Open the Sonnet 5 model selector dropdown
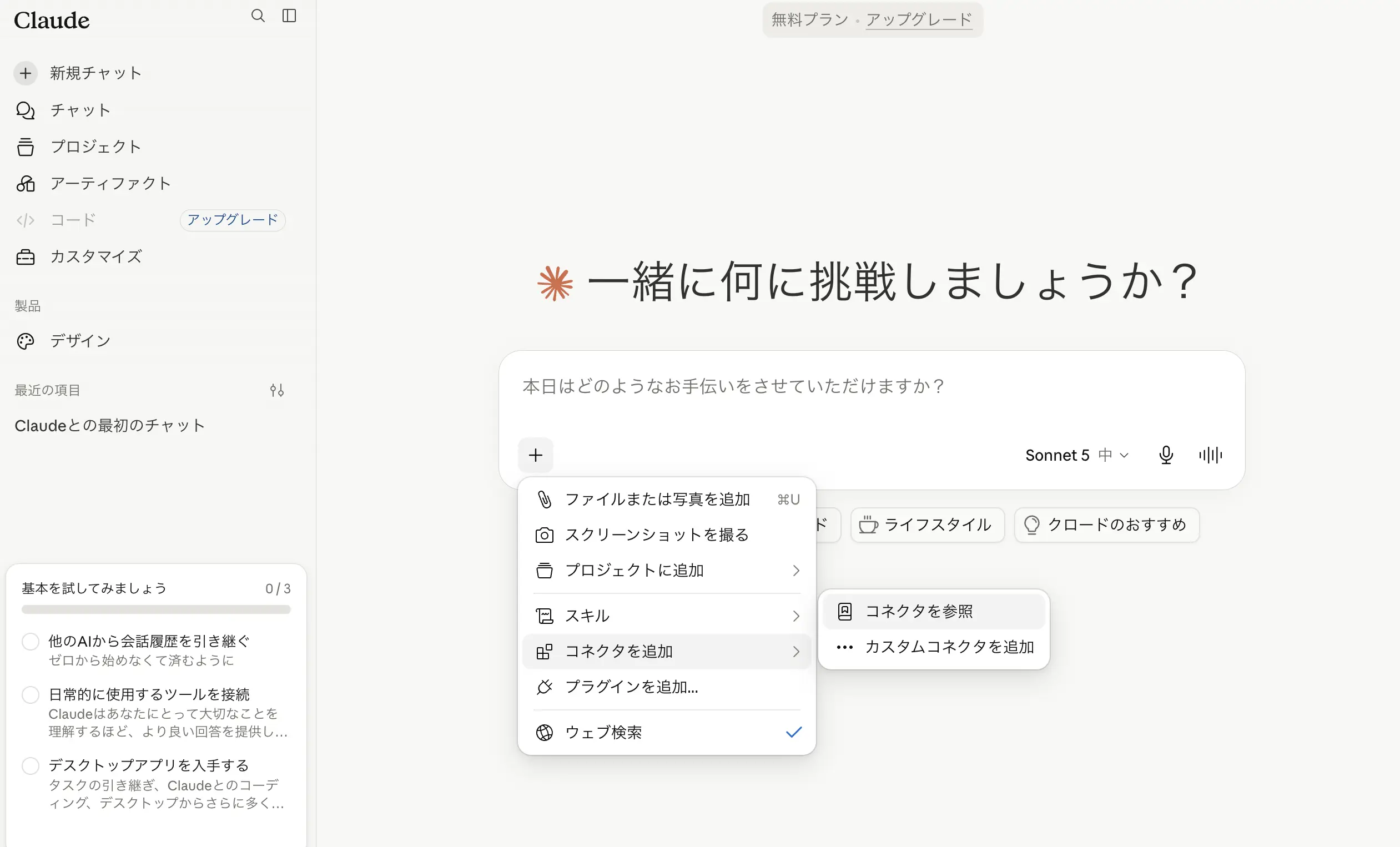This screenshot has height=847, width=1400. [1077, 455]
